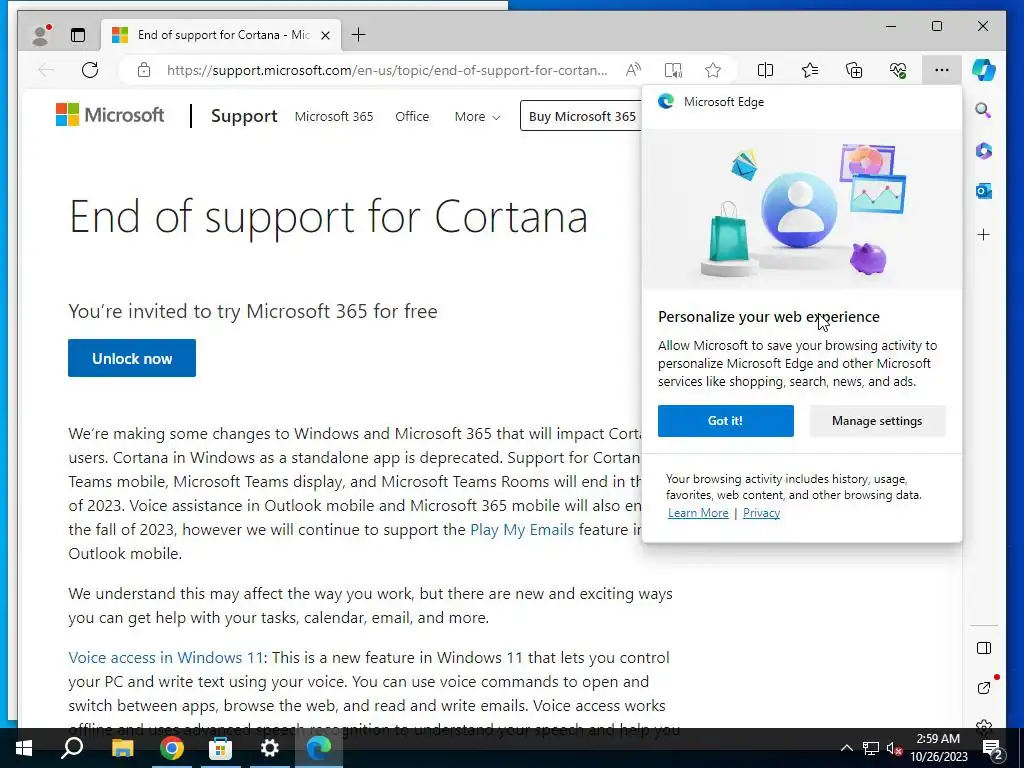
Task: Open Microsoft Store from taskbar
Action: click(220, 748)
